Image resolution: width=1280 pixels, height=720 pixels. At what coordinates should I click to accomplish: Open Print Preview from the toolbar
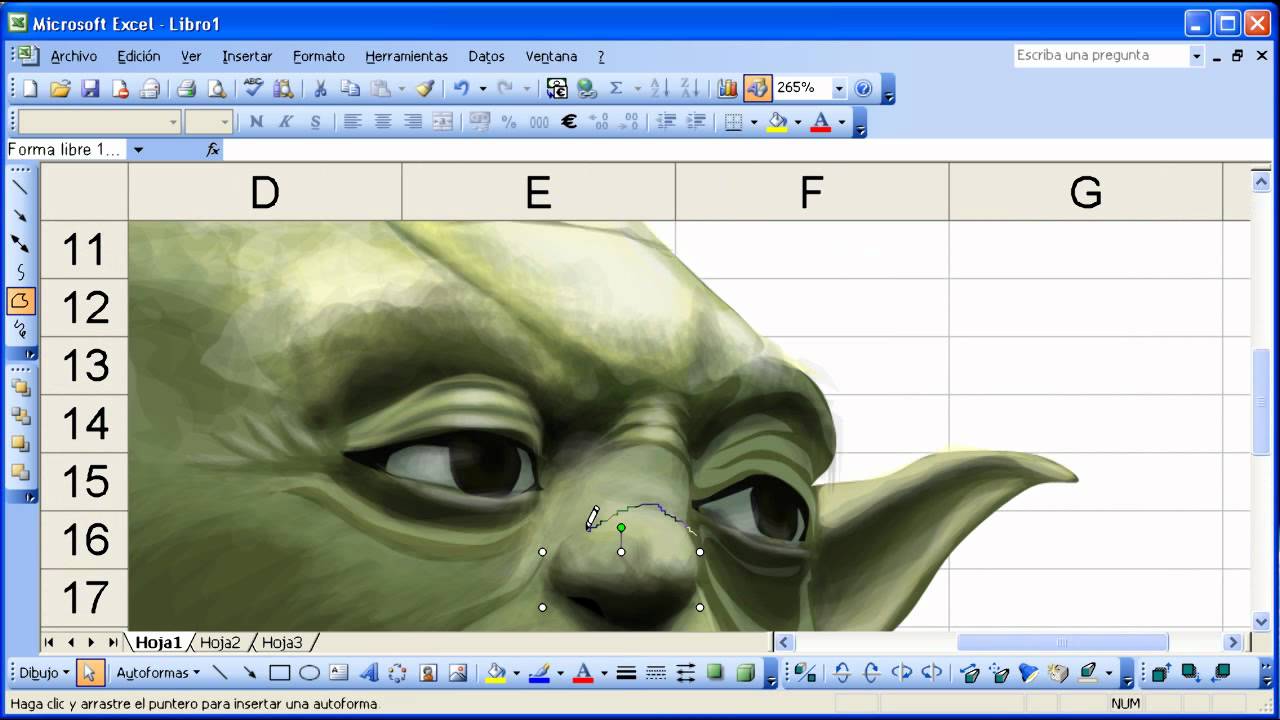coord(216,88)
